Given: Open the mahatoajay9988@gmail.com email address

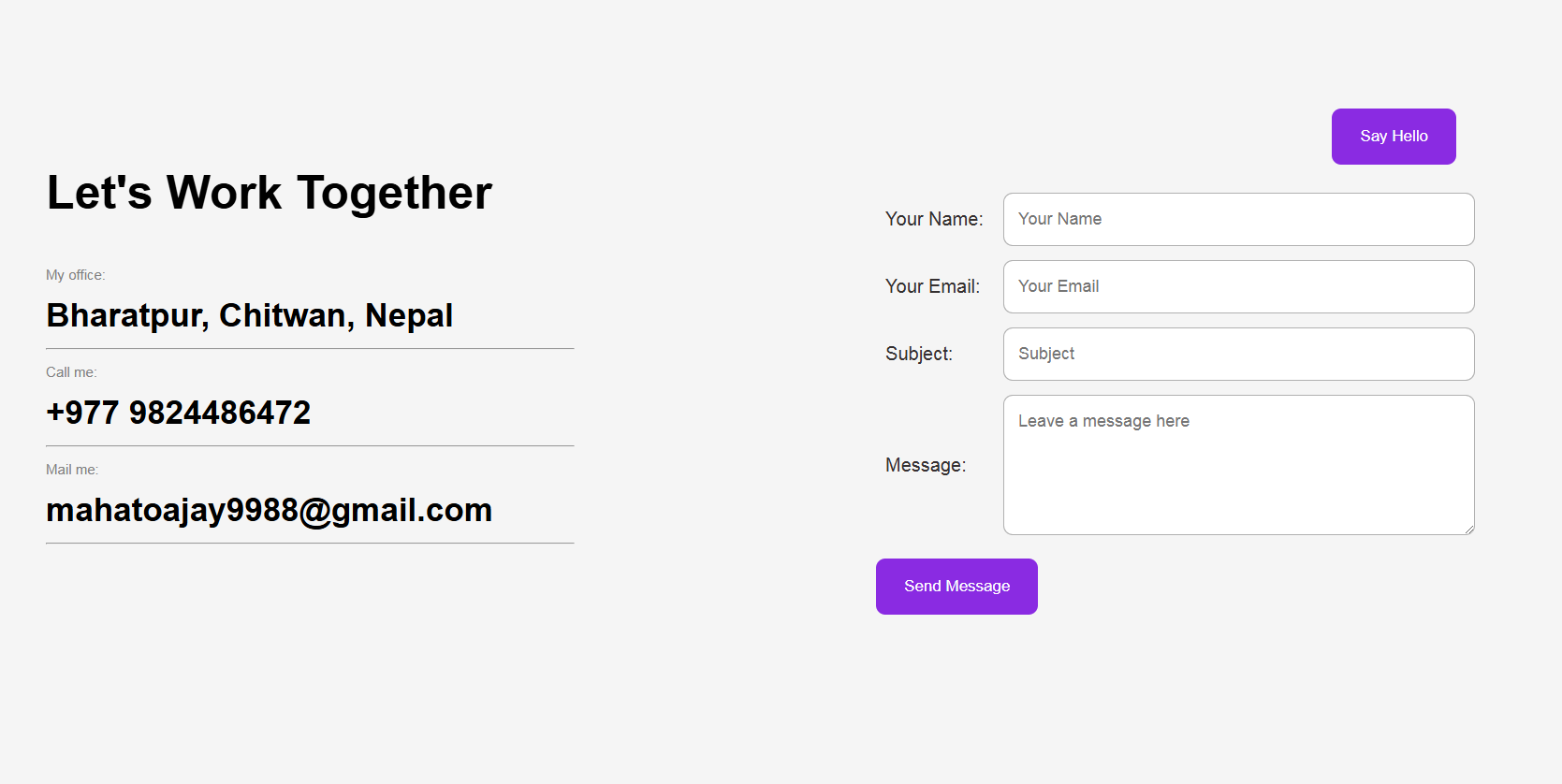Looking at the screenshot, I should (x=270, y=510).
